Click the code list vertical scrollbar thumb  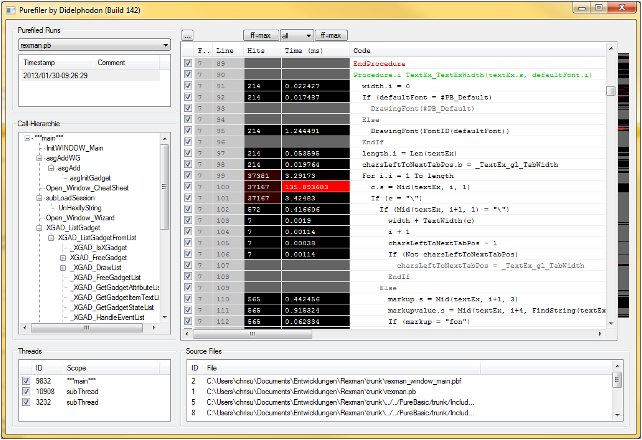[x=610, y=91]
